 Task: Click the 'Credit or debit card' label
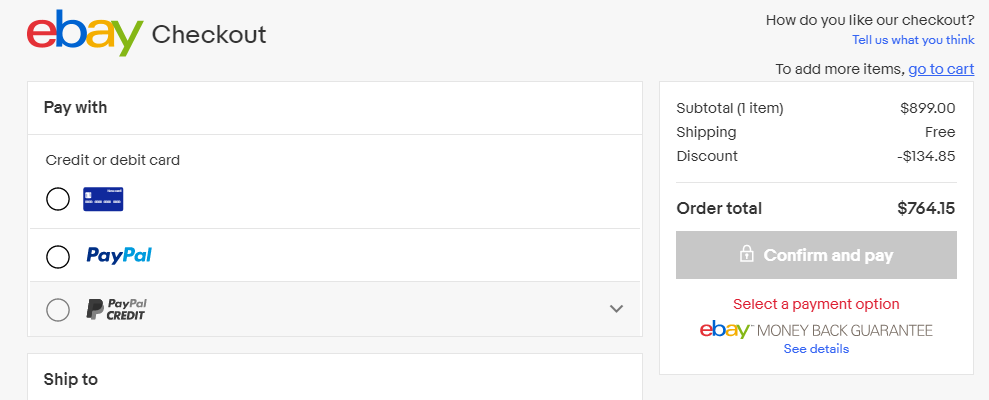(x=113, y=160)
